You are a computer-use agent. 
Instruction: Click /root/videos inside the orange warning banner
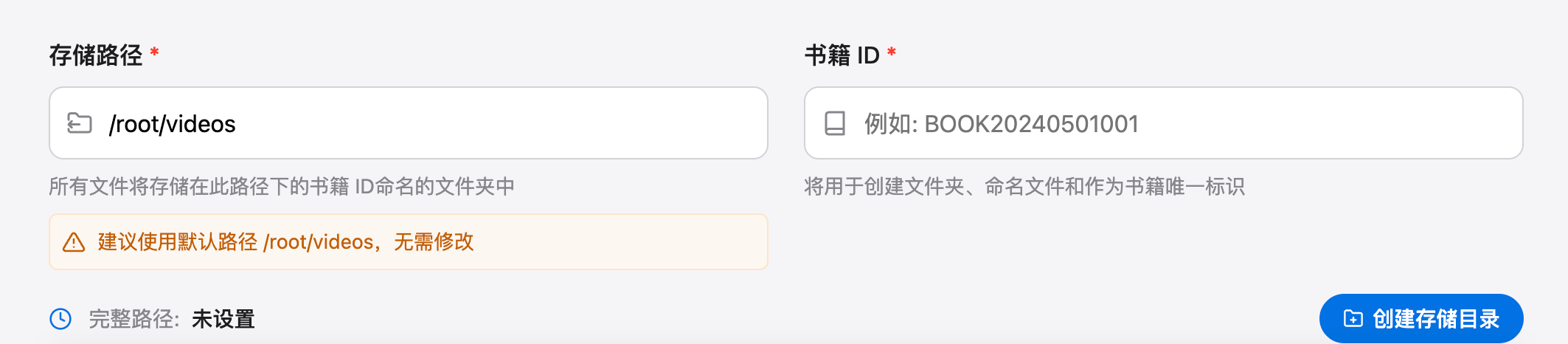click(319, 242)
